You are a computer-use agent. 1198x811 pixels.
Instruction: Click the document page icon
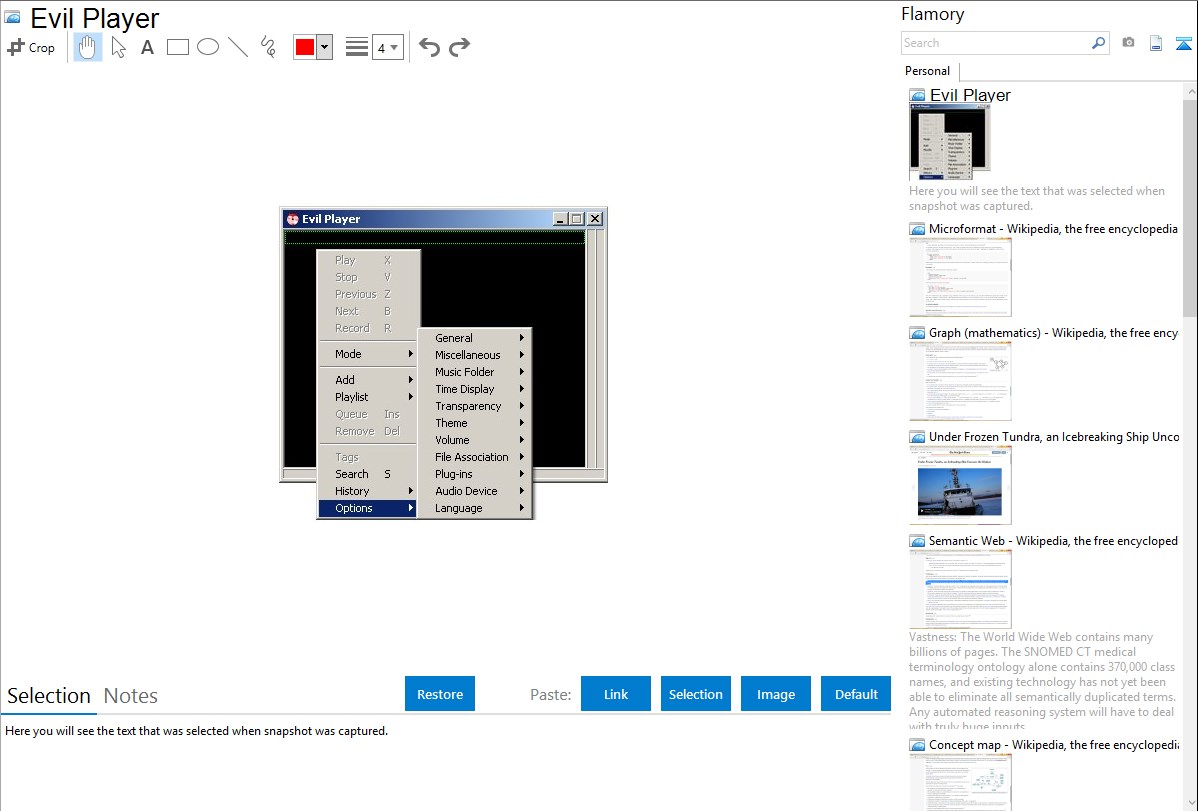pos(1156,43)
